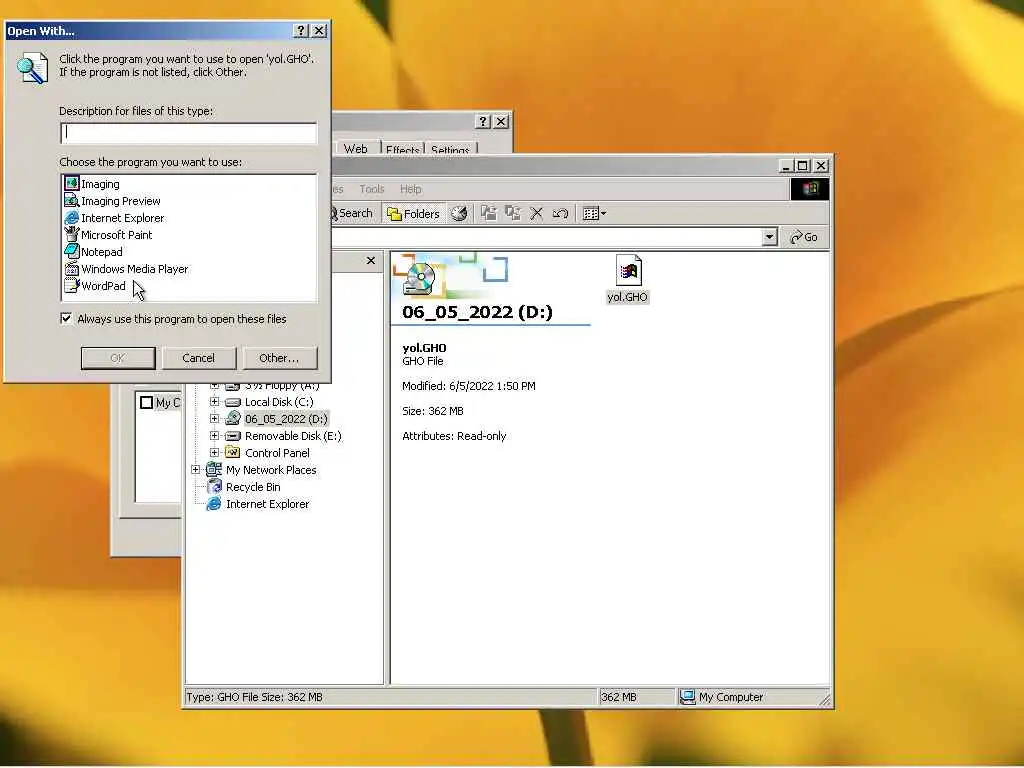Screen dimensions: 1024x768
Task: Click the Windows logo throbber
Action: [810, 189]
